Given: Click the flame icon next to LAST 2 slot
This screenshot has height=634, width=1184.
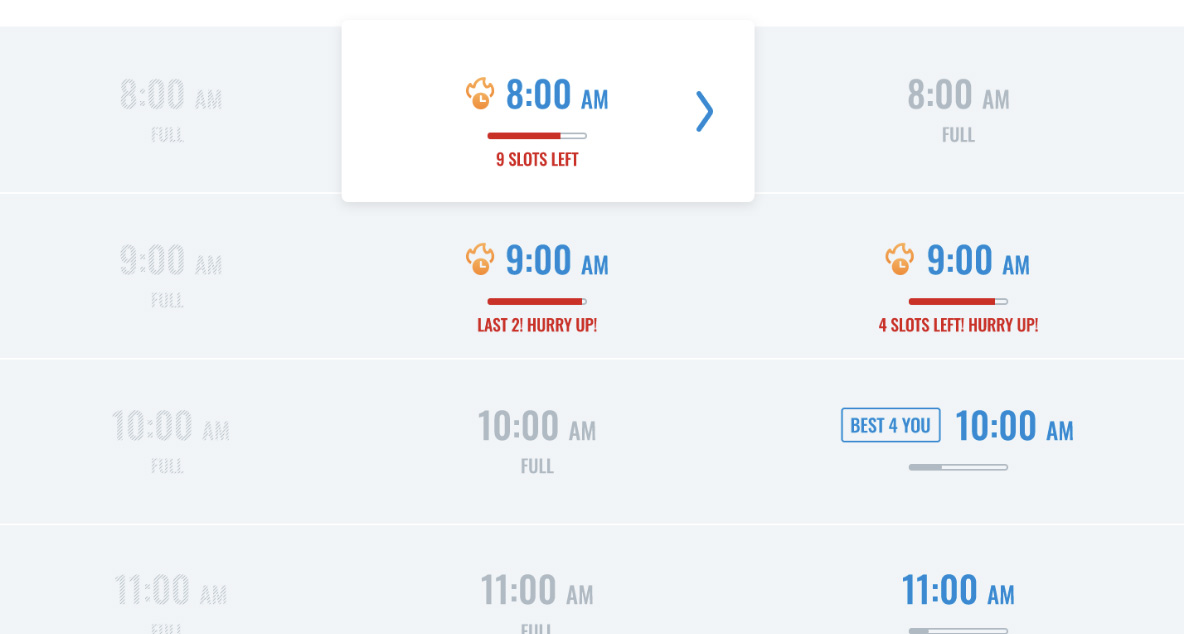Looking at the screenshot, I should (479, 259).
